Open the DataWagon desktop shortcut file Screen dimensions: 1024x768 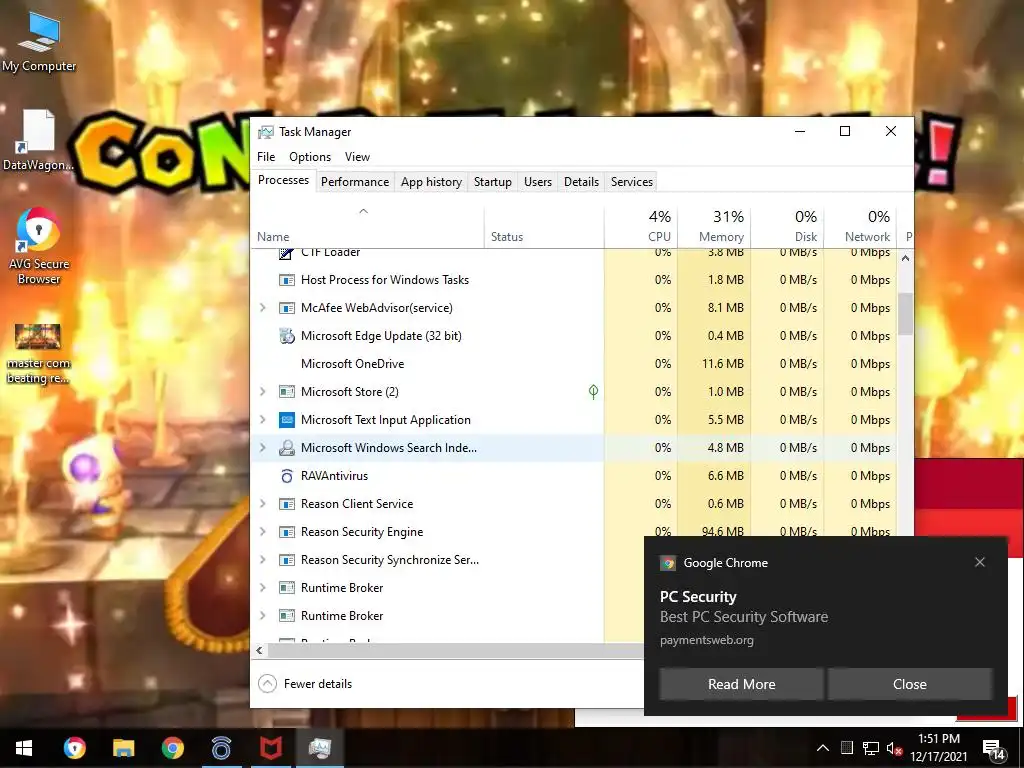38,140
